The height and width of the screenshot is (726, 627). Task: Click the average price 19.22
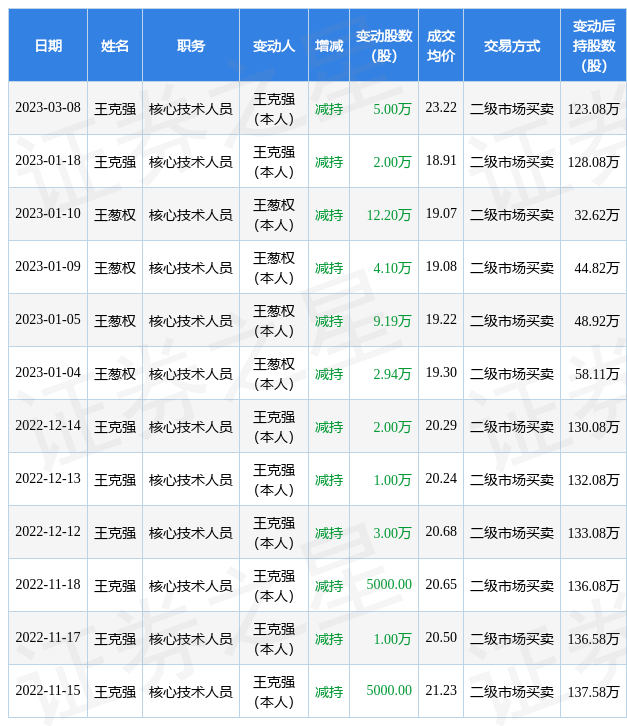pyautogui.click(x=441, y=319)
